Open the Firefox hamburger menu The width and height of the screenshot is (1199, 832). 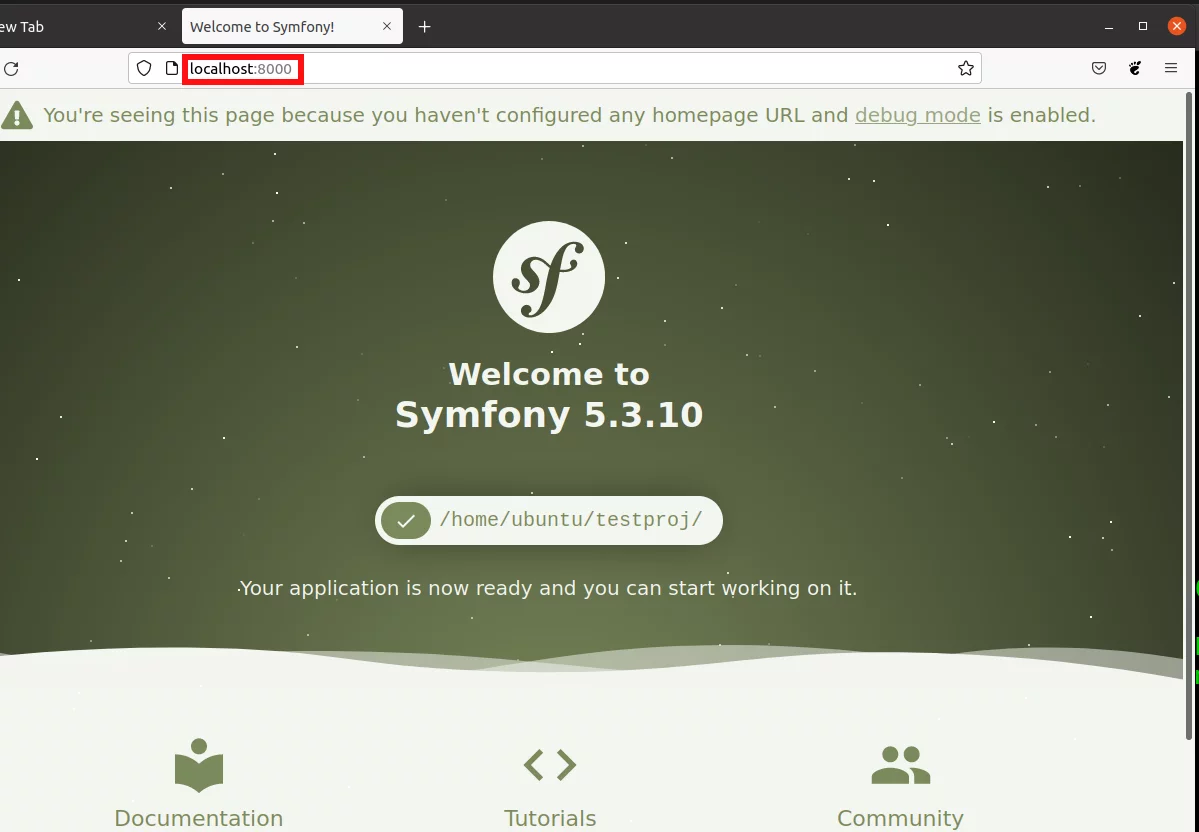[x=1171, y=68]
